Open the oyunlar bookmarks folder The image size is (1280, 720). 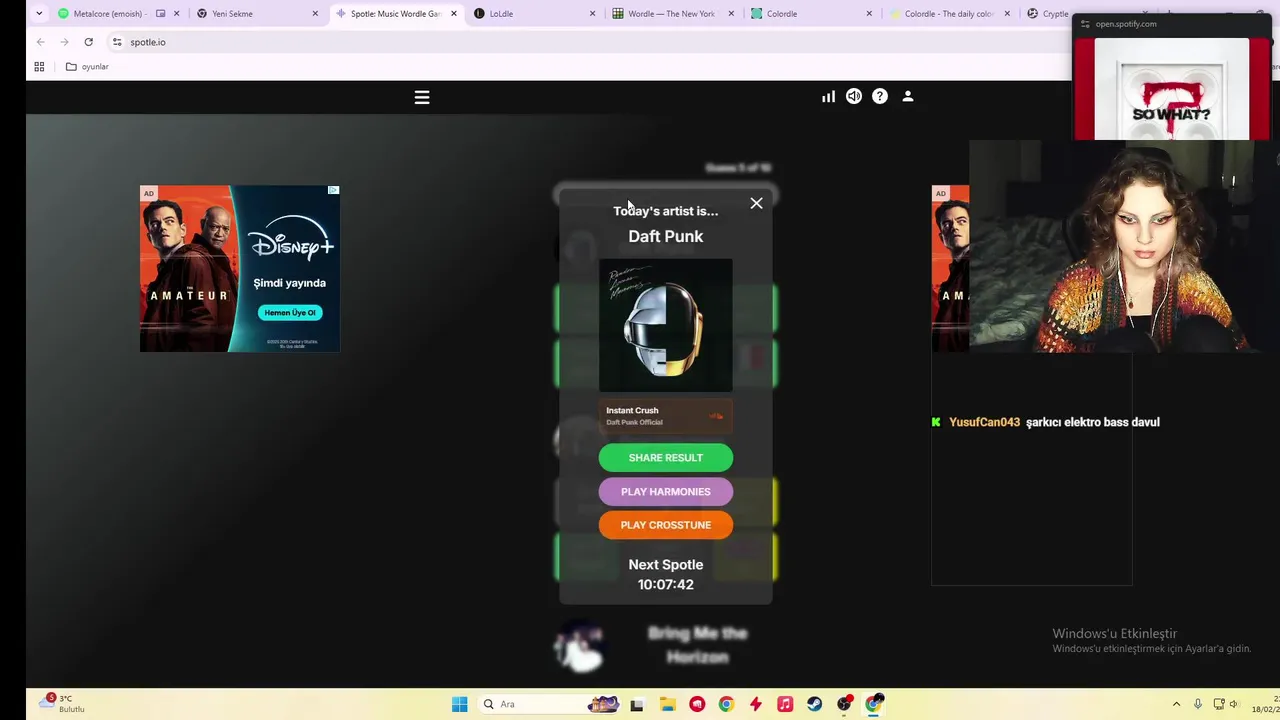pos(87,67)
